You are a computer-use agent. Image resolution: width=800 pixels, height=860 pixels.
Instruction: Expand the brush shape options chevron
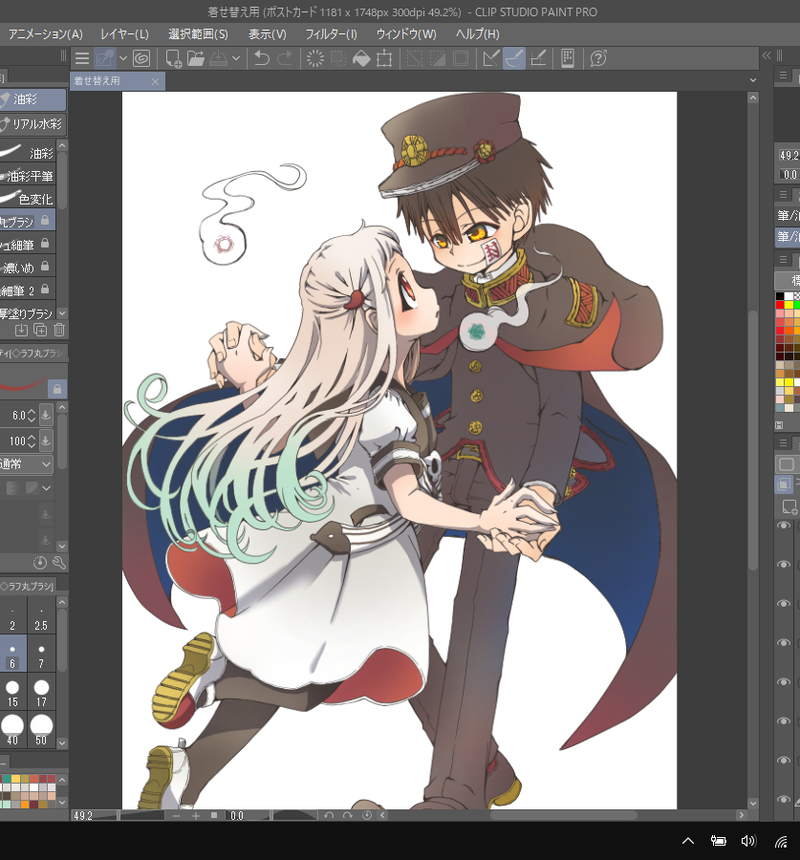tap(47, 488)
